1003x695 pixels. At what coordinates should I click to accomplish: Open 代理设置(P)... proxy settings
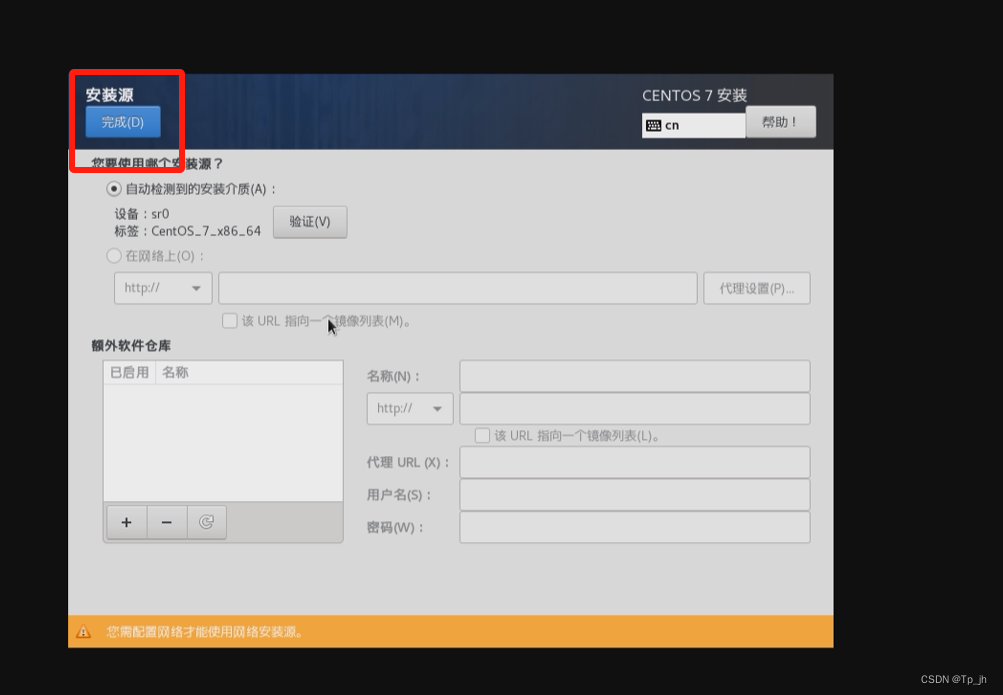(757, 288)
